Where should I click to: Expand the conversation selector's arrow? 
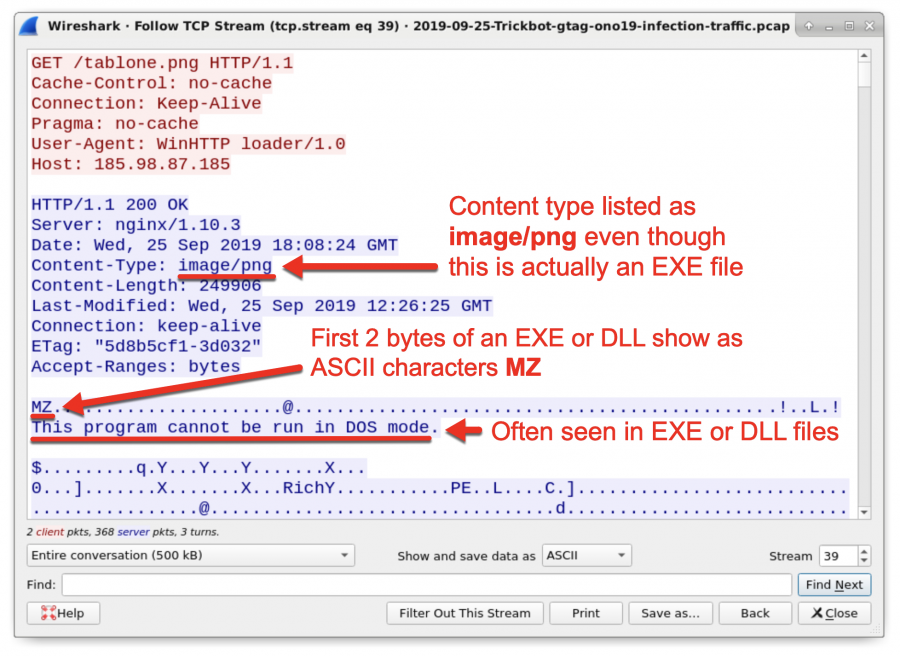pyautogui.click(x=344, y=555)
